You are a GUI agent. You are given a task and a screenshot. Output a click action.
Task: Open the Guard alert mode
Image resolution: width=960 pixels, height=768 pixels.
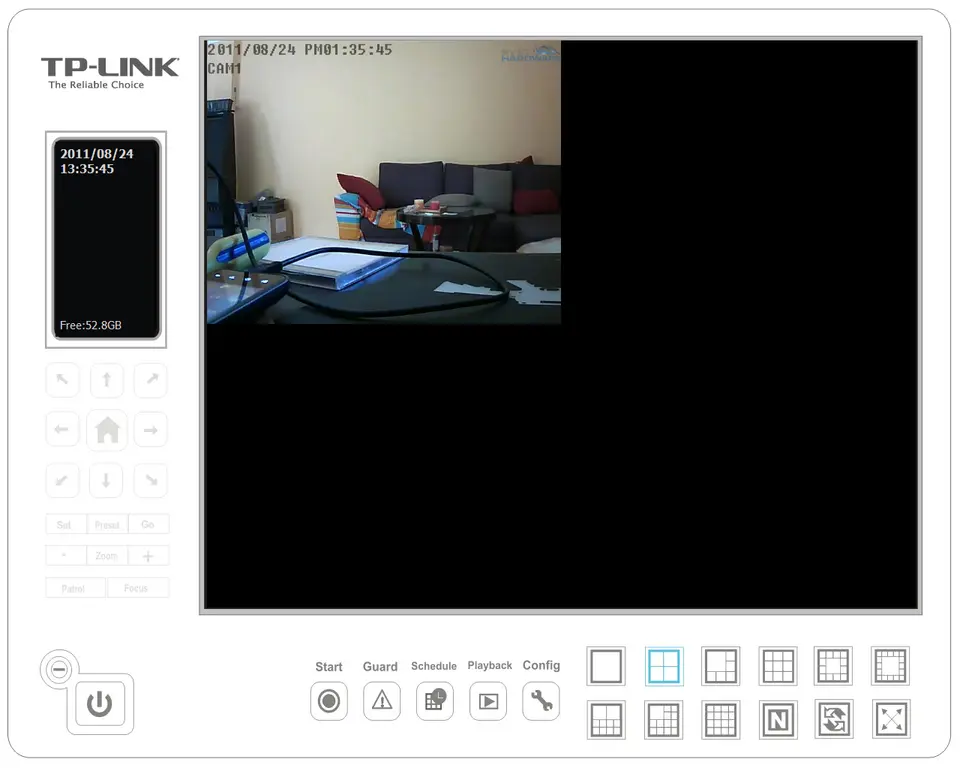click(381, 701)
